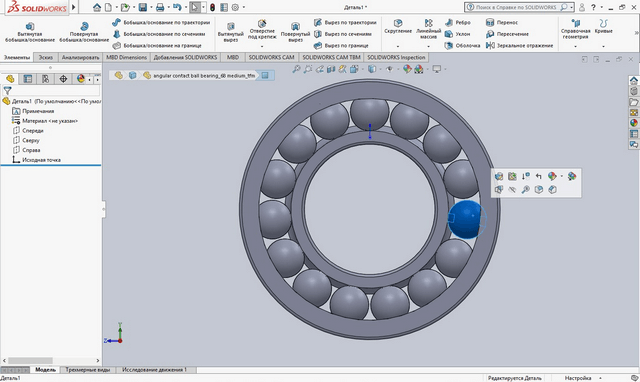Expand the SOLIDWORKS menu arrow
This screenshot has height=382, width=640.
point(73,7)
